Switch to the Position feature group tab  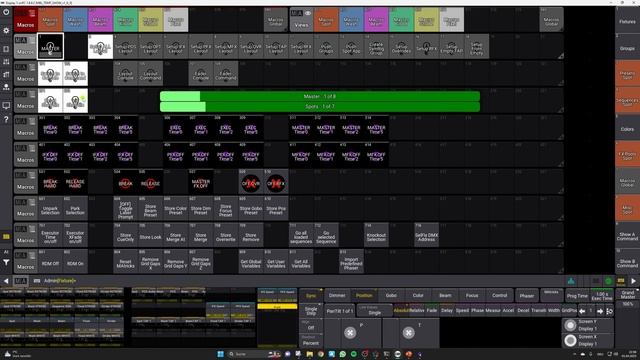pos(364,296)
